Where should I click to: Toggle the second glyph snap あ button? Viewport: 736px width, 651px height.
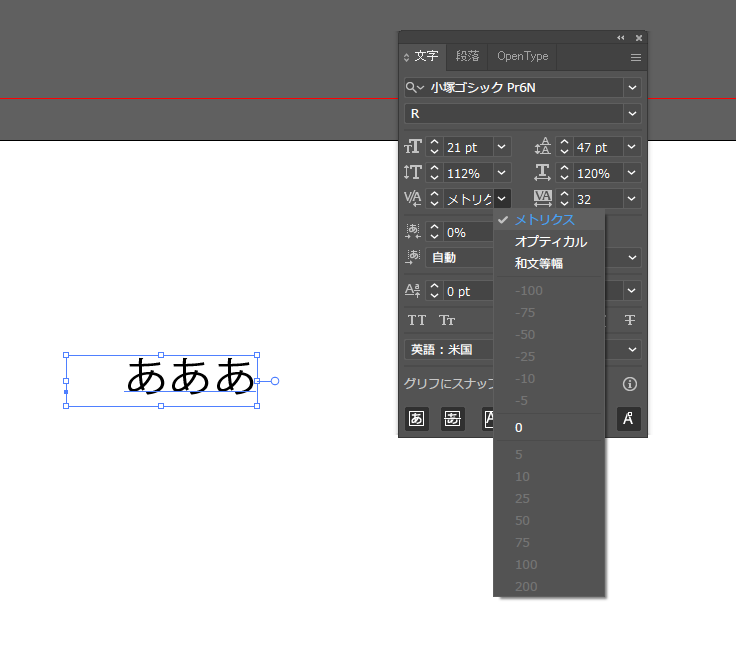[453, 419]
